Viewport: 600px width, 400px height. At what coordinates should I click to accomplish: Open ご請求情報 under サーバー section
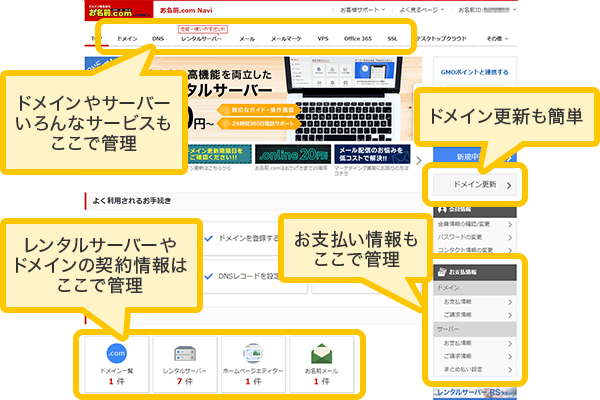pos(457,356)
